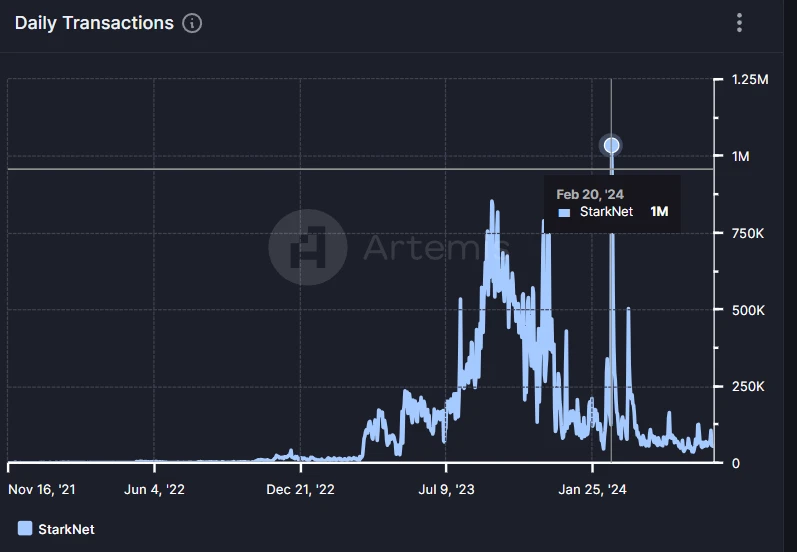
Task: Click the StarkNet label in the bottom legend
Action: pos(66,528)
